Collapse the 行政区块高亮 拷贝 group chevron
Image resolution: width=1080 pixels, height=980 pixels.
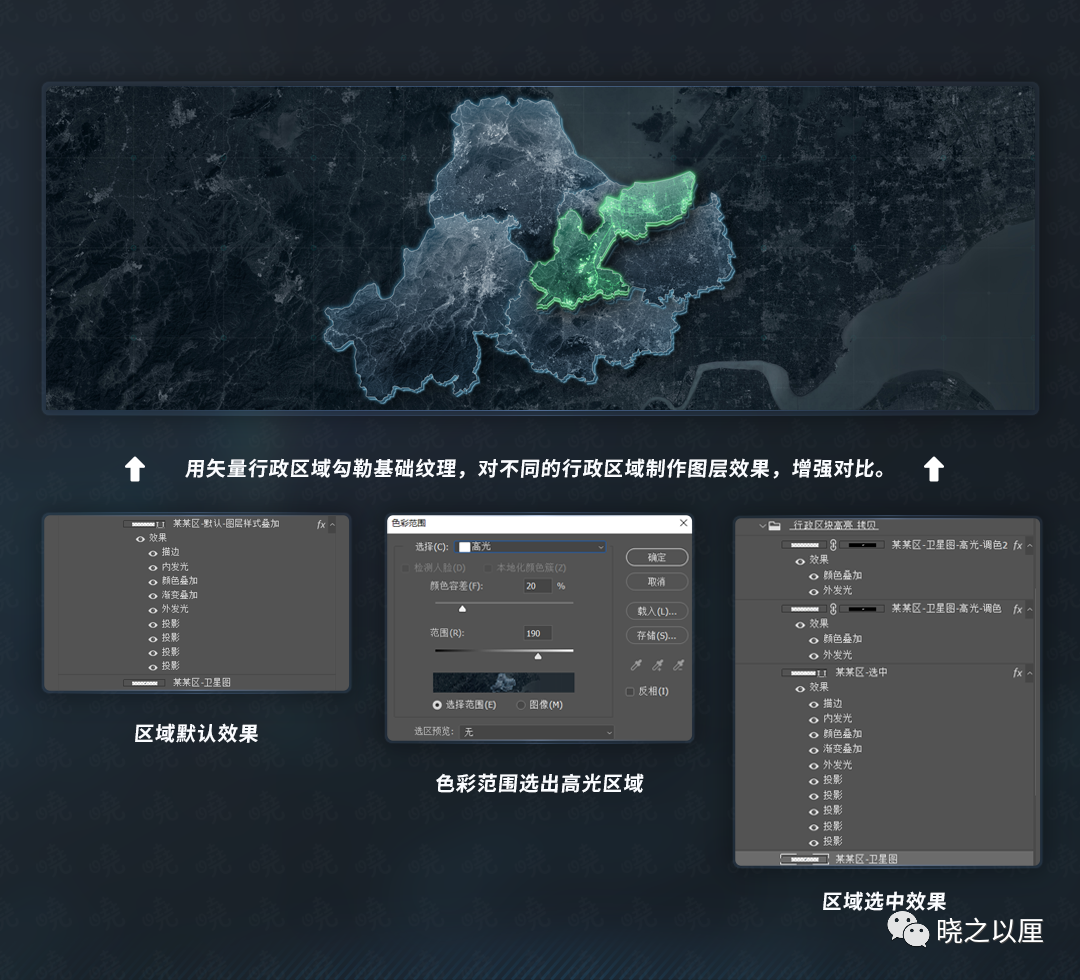(762, 525)
